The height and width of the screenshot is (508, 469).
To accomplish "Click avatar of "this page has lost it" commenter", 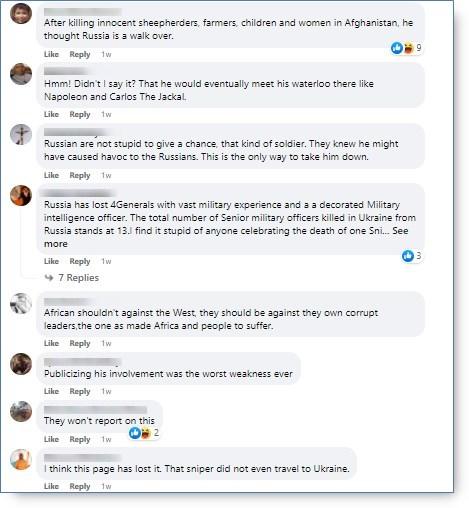I will pos(21,459).
